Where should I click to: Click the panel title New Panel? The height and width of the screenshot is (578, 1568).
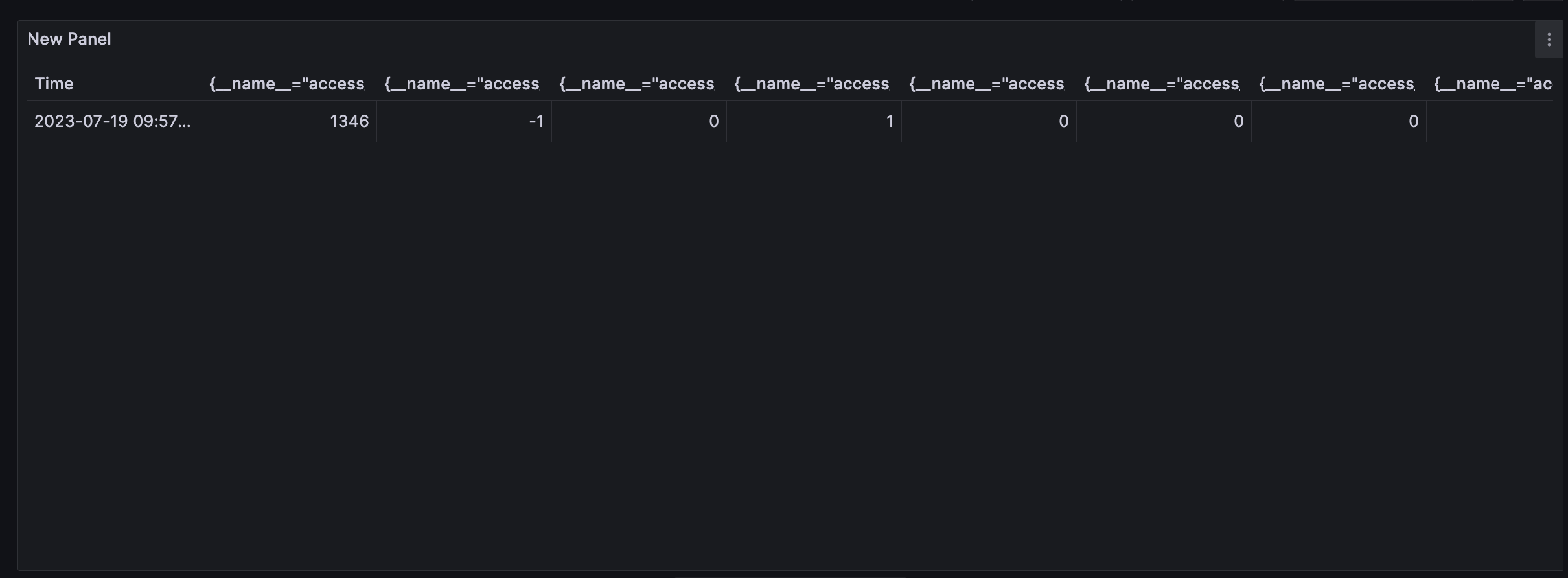coord(69,39)
